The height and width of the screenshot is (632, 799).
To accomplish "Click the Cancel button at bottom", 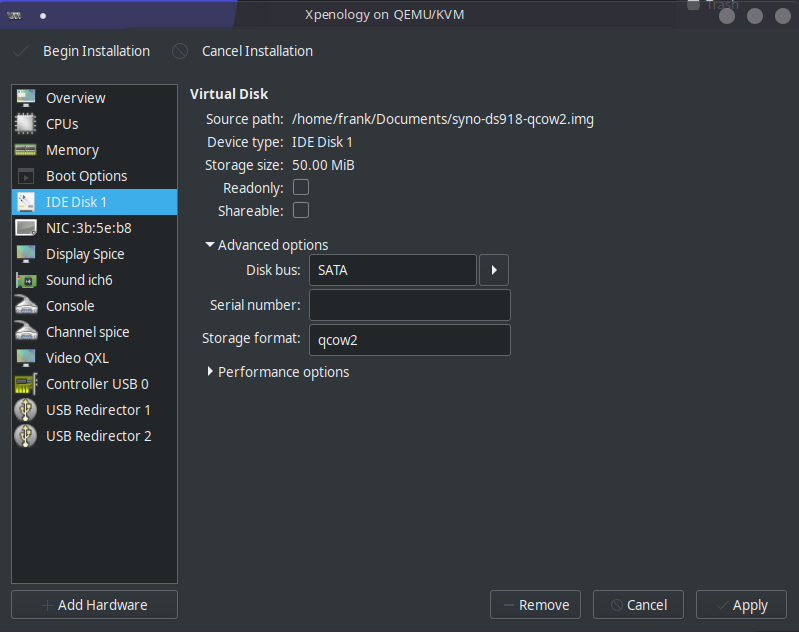I will click(638, 604).
